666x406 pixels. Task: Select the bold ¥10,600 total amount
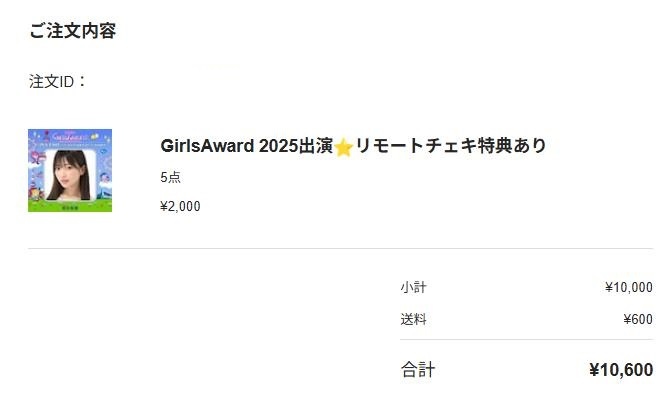pos(621,370)
